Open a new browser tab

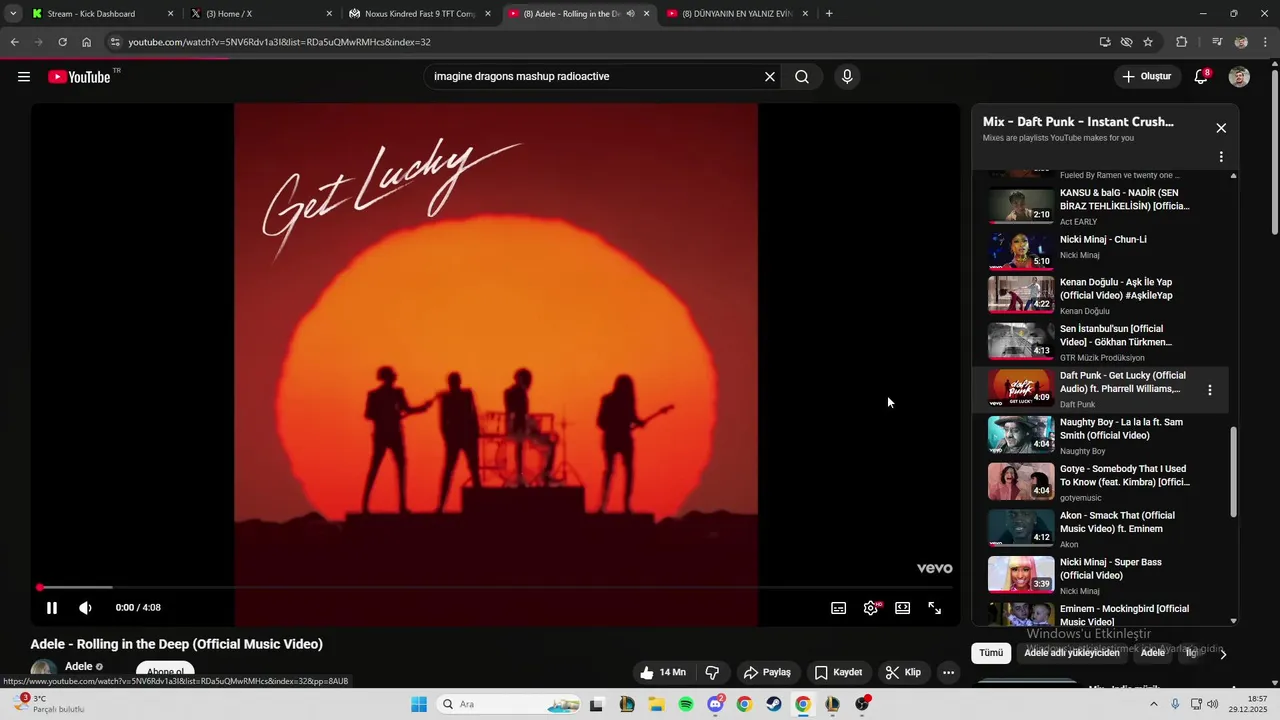point(829,14)
